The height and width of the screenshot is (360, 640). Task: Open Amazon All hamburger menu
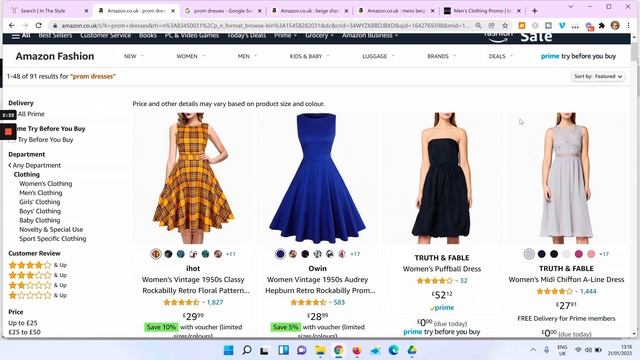click(21, 36)
